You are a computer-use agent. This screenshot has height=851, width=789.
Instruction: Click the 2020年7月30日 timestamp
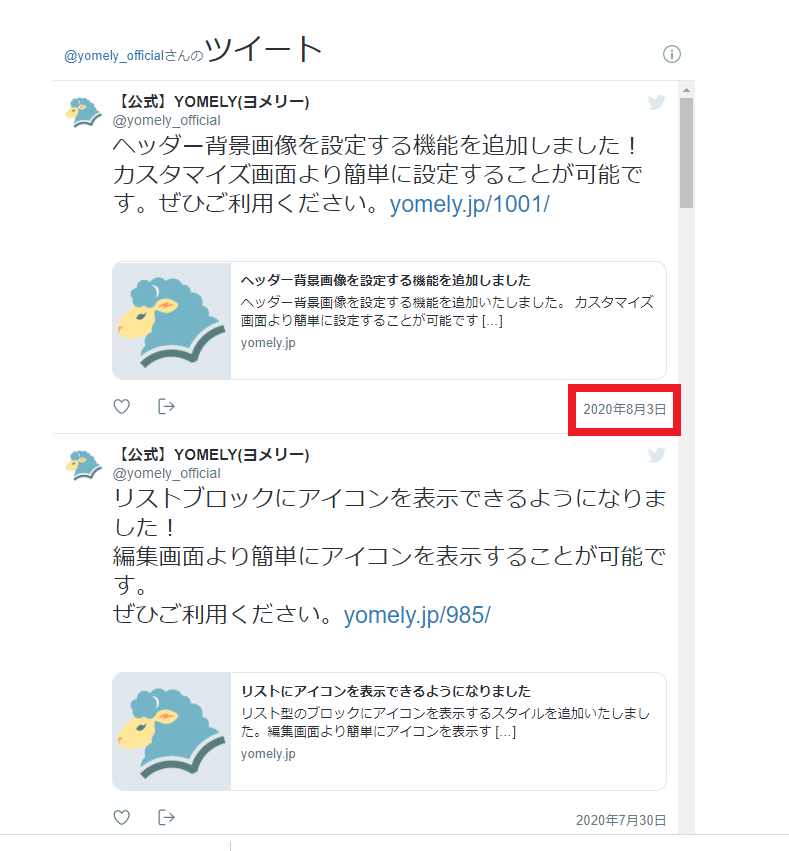click(621, 820)
